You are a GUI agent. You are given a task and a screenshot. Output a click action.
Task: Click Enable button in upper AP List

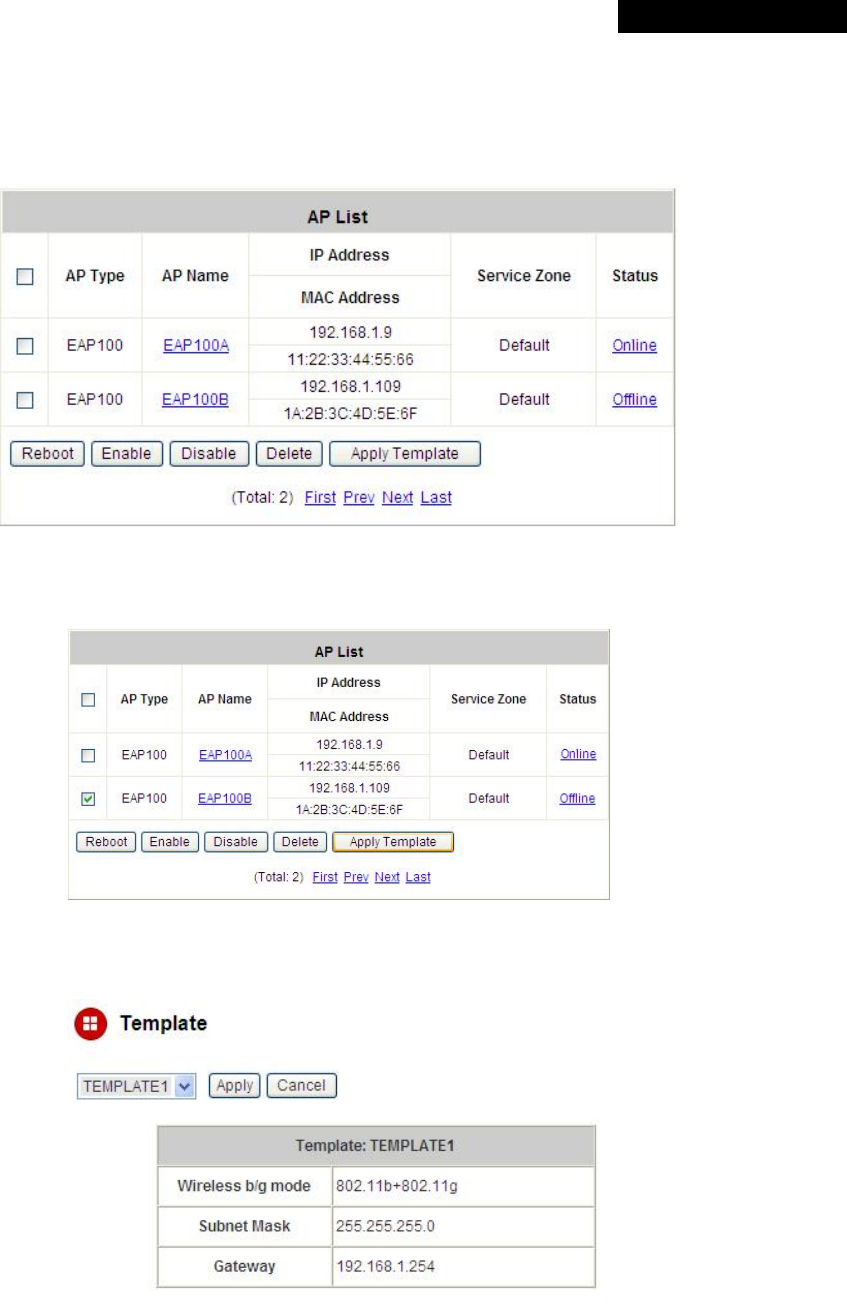(x=127, y=454)
